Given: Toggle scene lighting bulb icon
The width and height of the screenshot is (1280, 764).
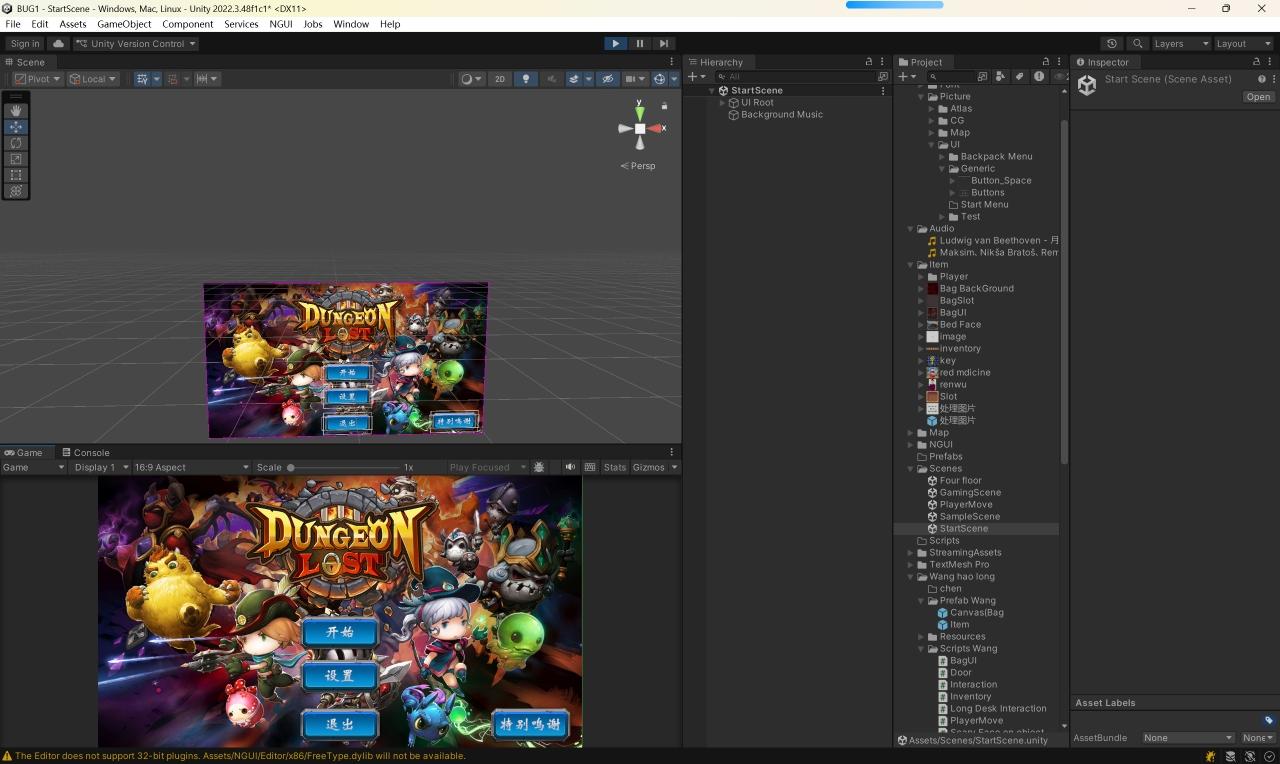Looking at the screenshot, I should pyautogui.click(x=525, y=79).
